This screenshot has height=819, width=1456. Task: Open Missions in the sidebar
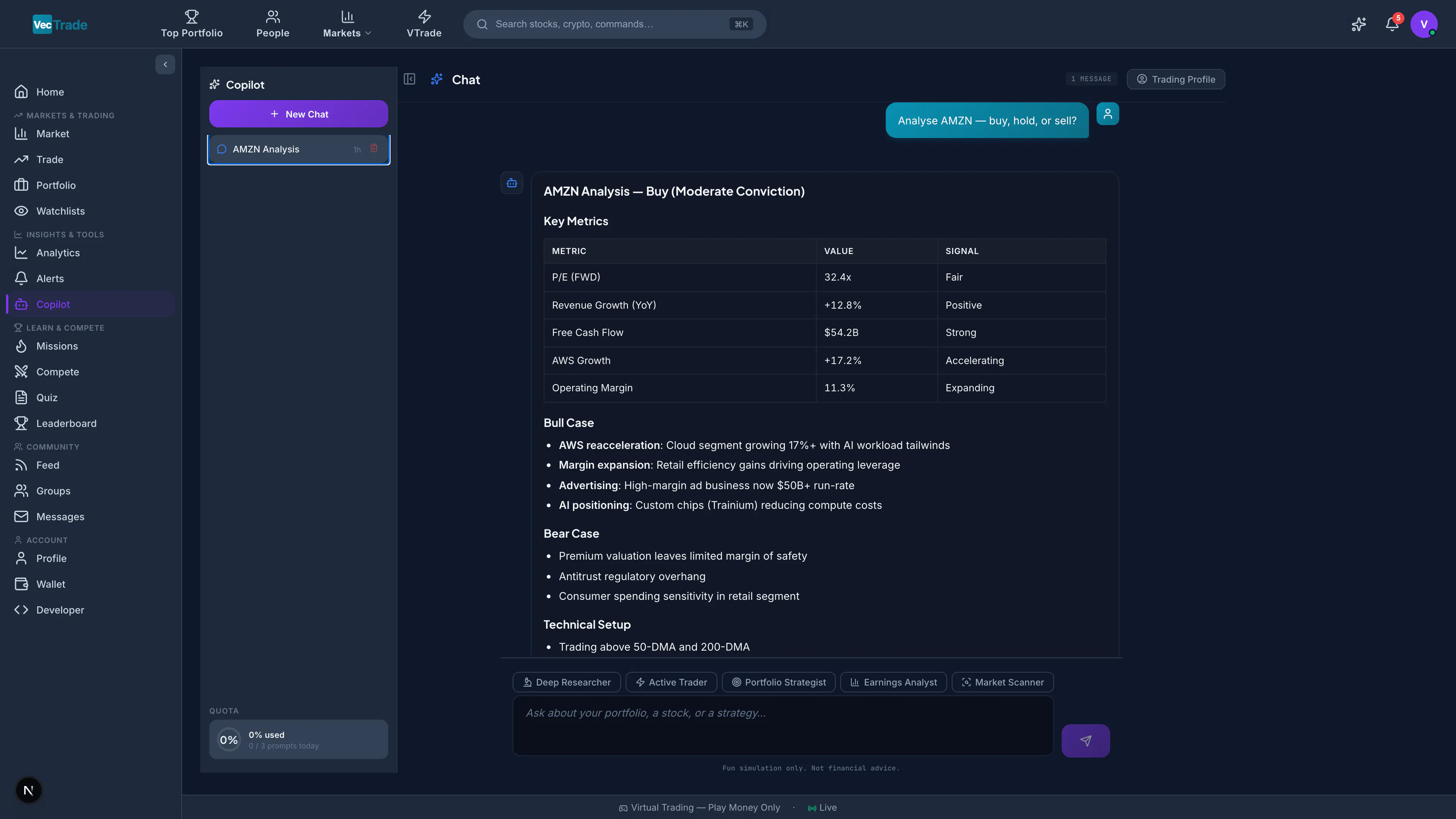coord(91,346)
